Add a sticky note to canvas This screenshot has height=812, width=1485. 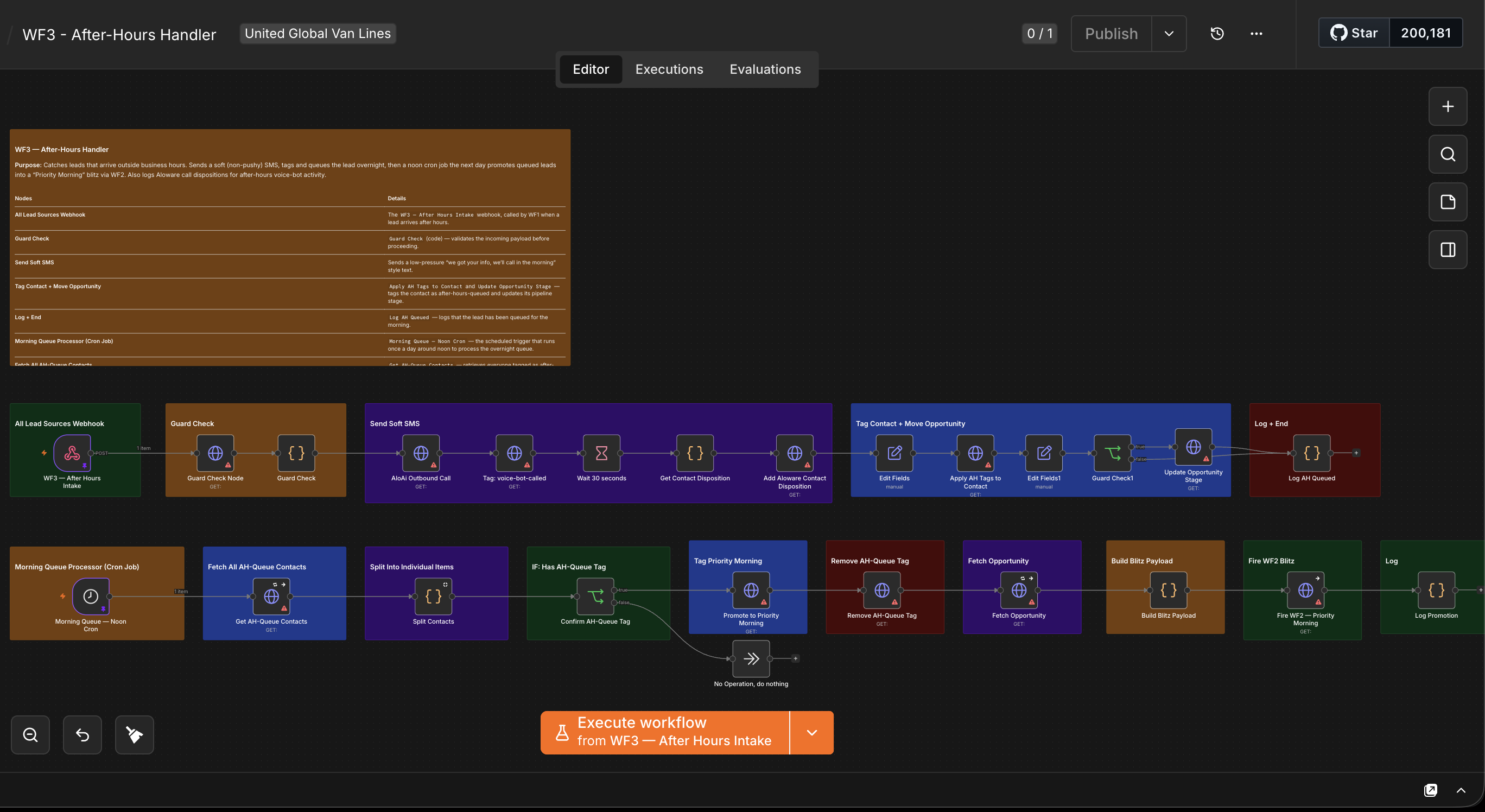1448,202
